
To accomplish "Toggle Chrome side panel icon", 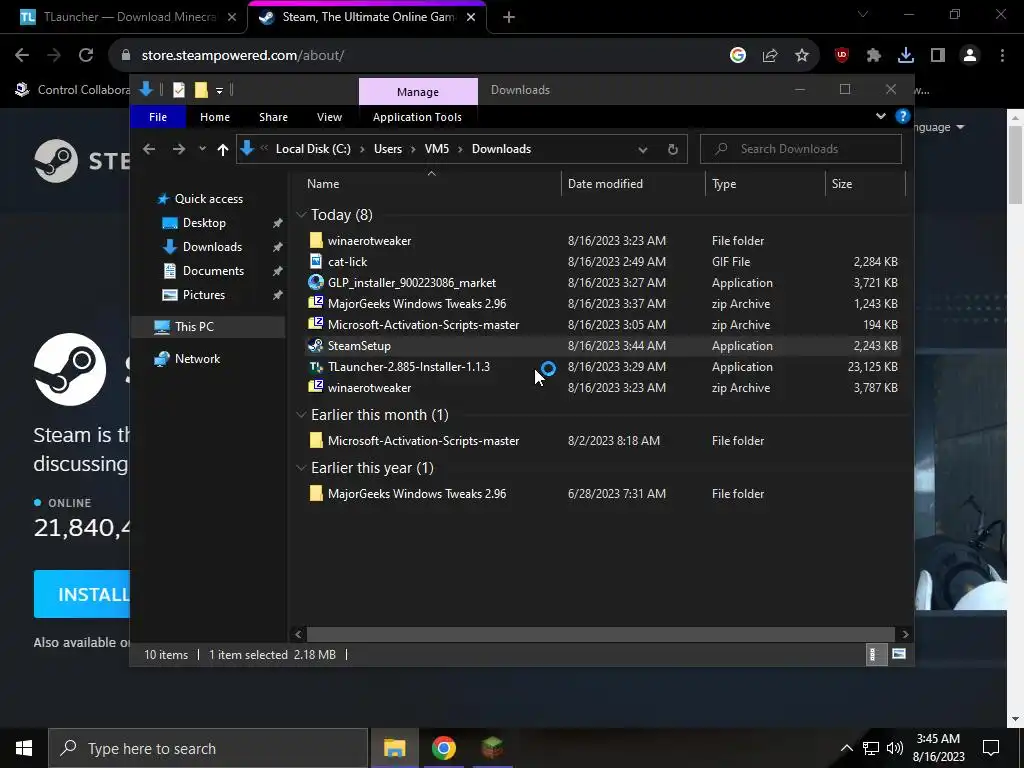I will coord(938,56).
